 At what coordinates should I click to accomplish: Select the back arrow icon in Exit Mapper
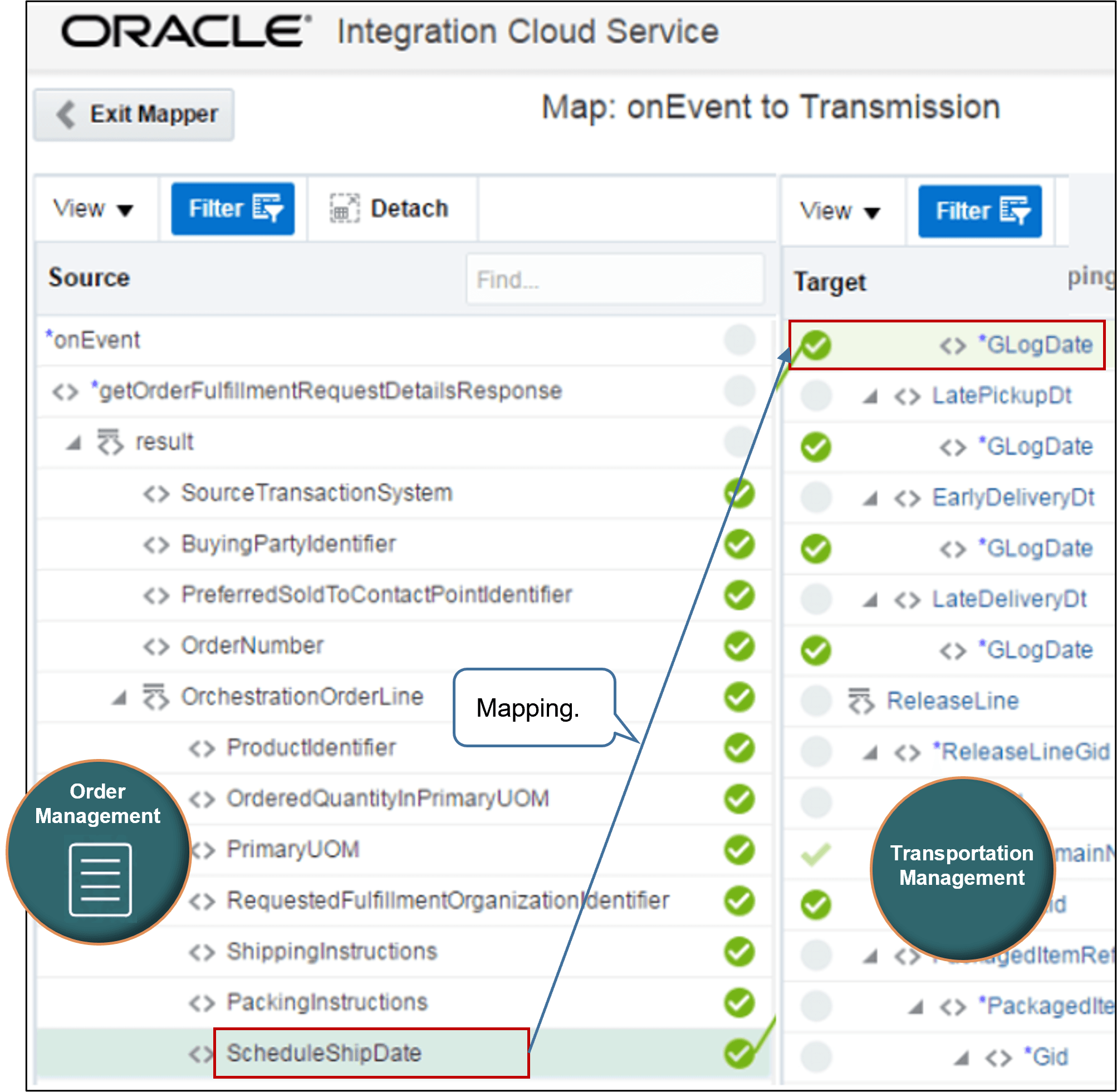pyautogui.click(x=65, y=115)
